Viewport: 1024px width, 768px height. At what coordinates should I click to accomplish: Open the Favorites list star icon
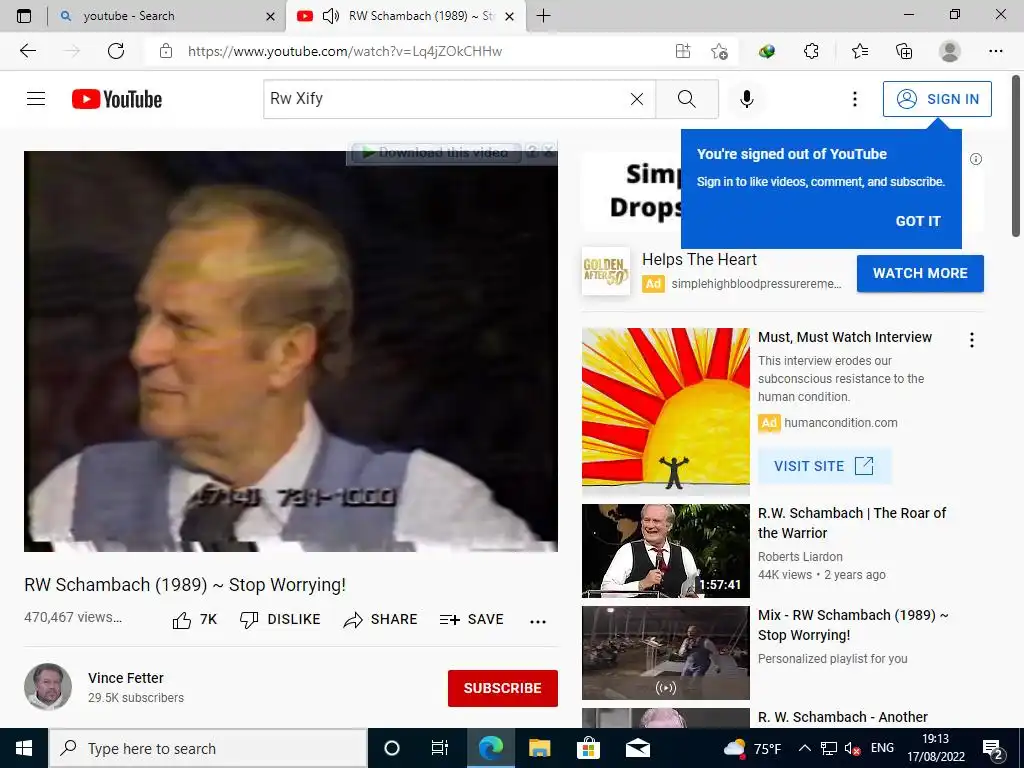859,51
